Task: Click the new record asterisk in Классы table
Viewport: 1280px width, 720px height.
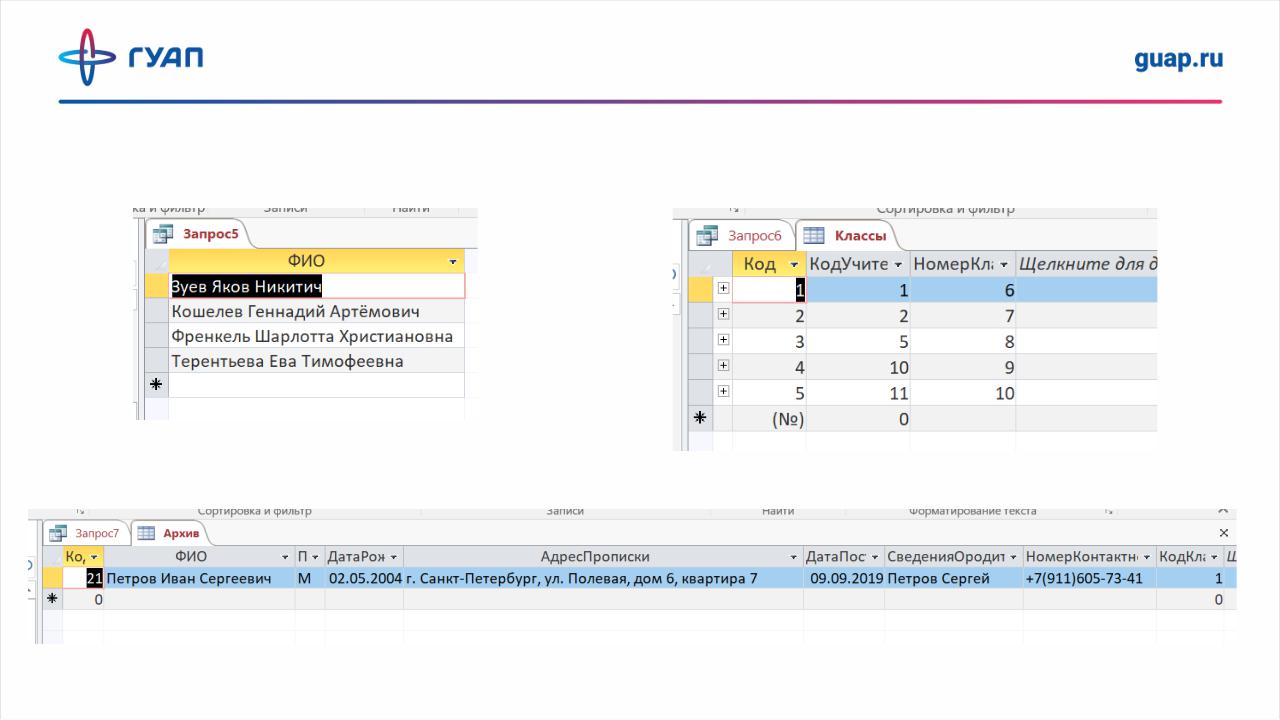Action: (701, 419)
